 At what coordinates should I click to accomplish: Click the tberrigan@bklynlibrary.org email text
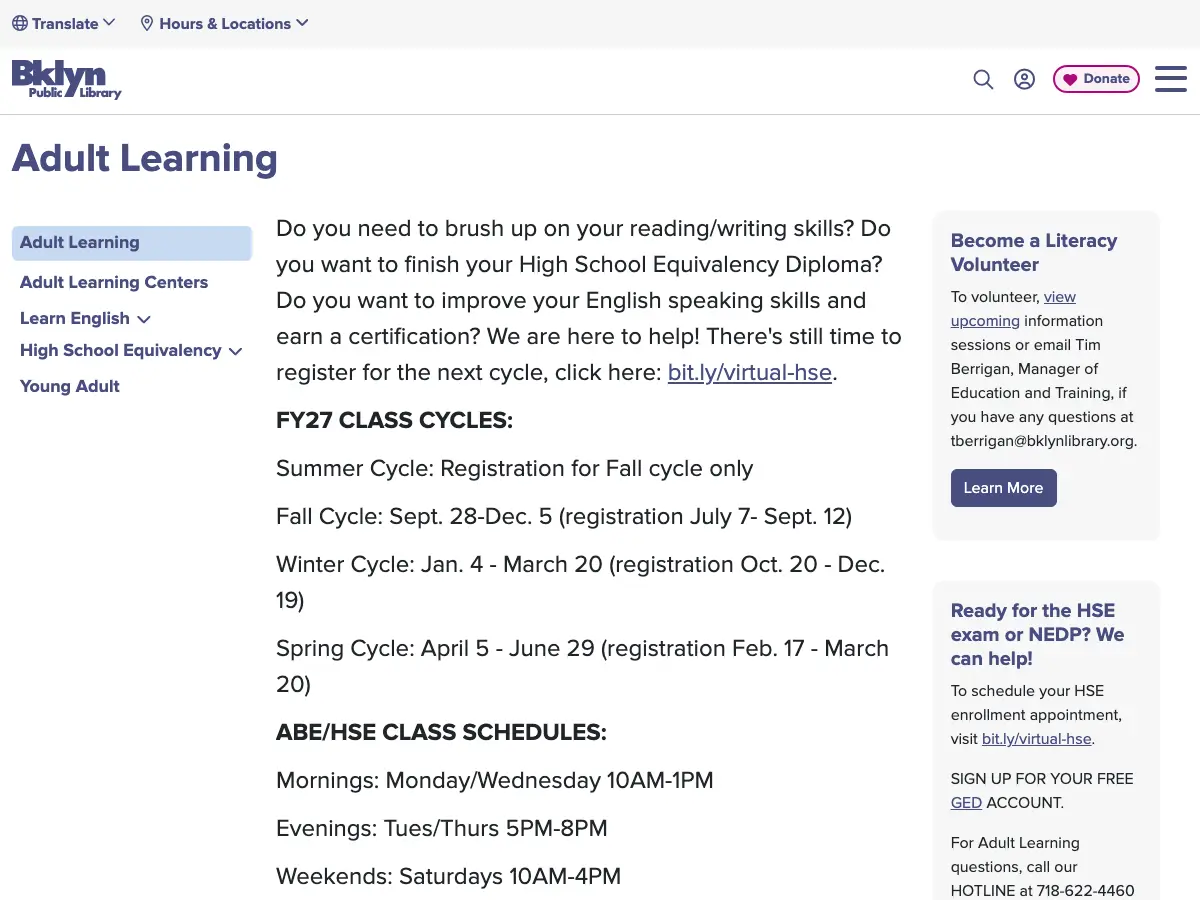tap(1042, 441)
